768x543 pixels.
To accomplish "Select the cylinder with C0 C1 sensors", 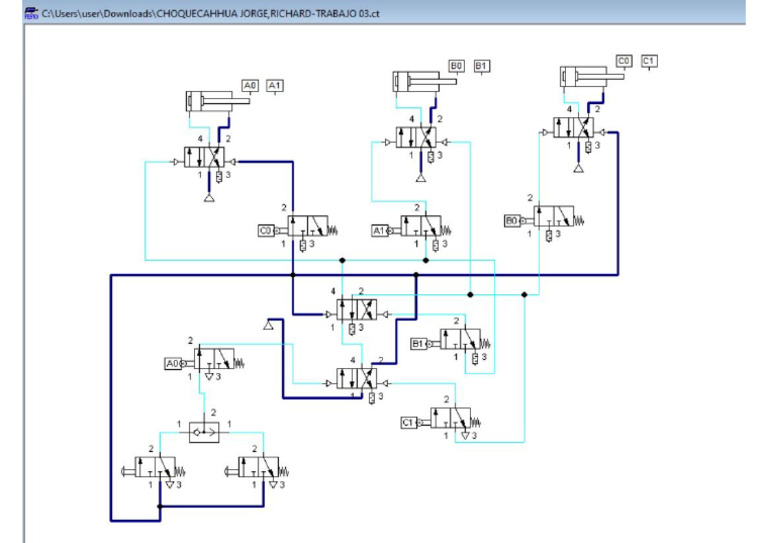I will click(592, 77).
